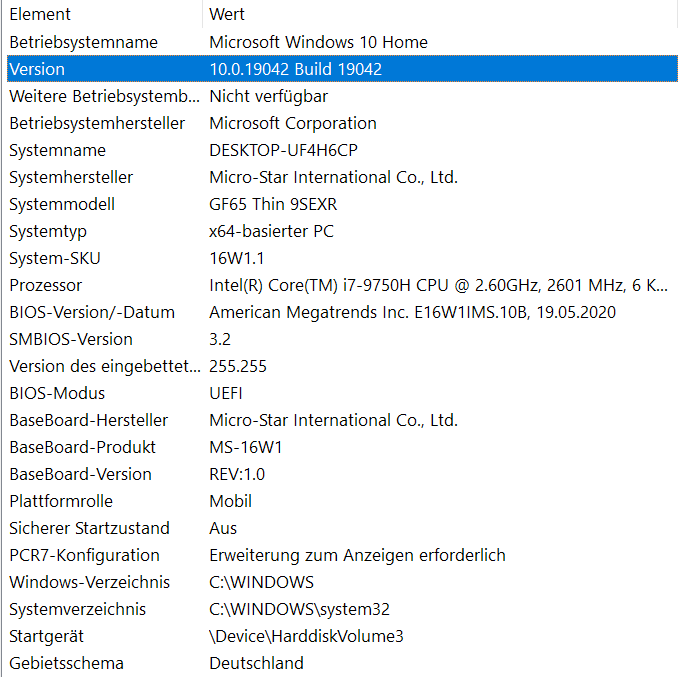
Task: Select the BaseBoard-Produkt row label
Action: (82, 447)
